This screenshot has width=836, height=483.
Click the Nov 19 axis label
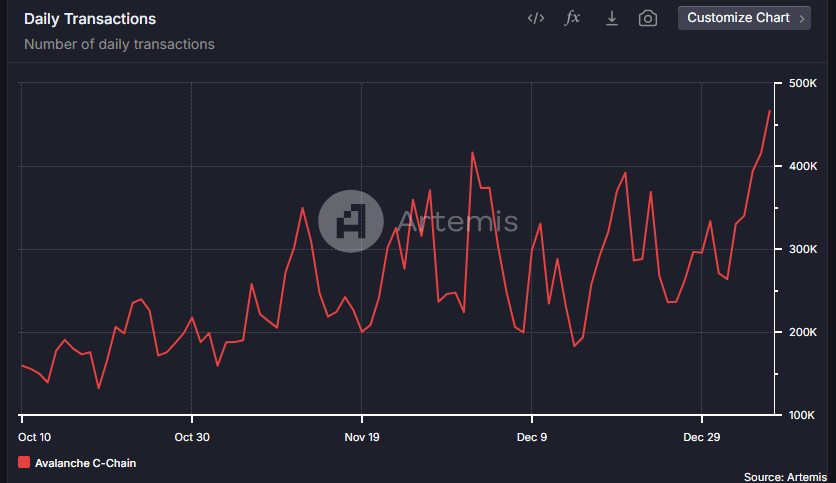click(362, 437)
